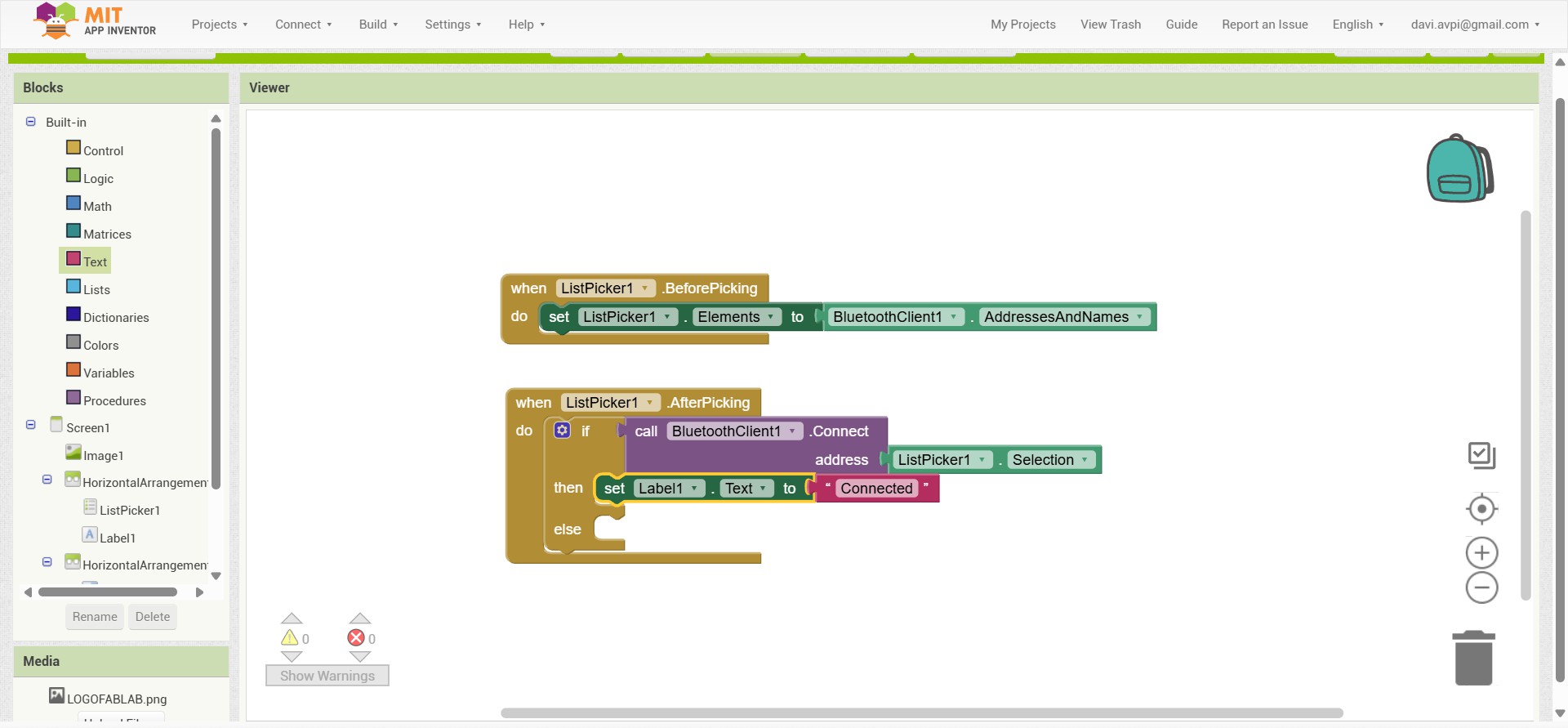
Task: Go to the next error with the down arrow
Action: [360, 656]
